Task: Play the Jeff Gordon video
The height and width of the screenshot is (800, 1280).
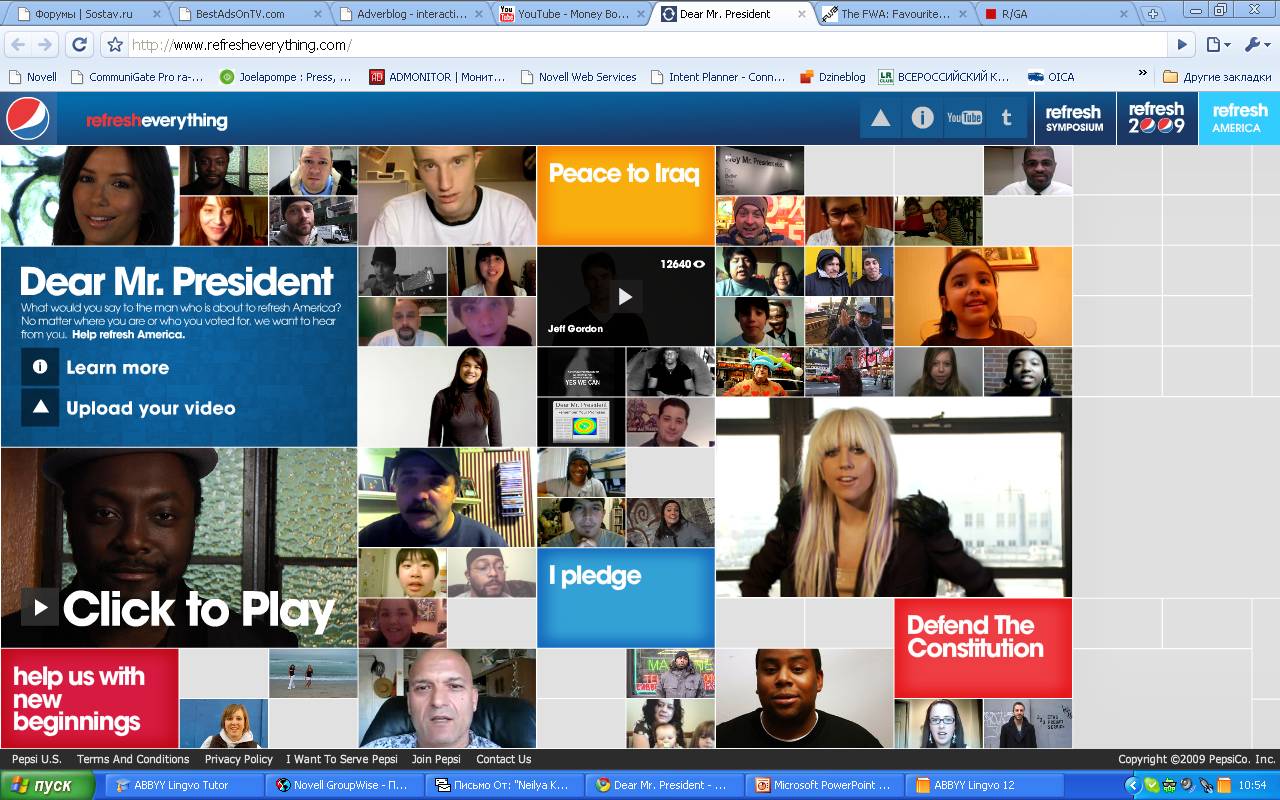Action: point(625,296)
